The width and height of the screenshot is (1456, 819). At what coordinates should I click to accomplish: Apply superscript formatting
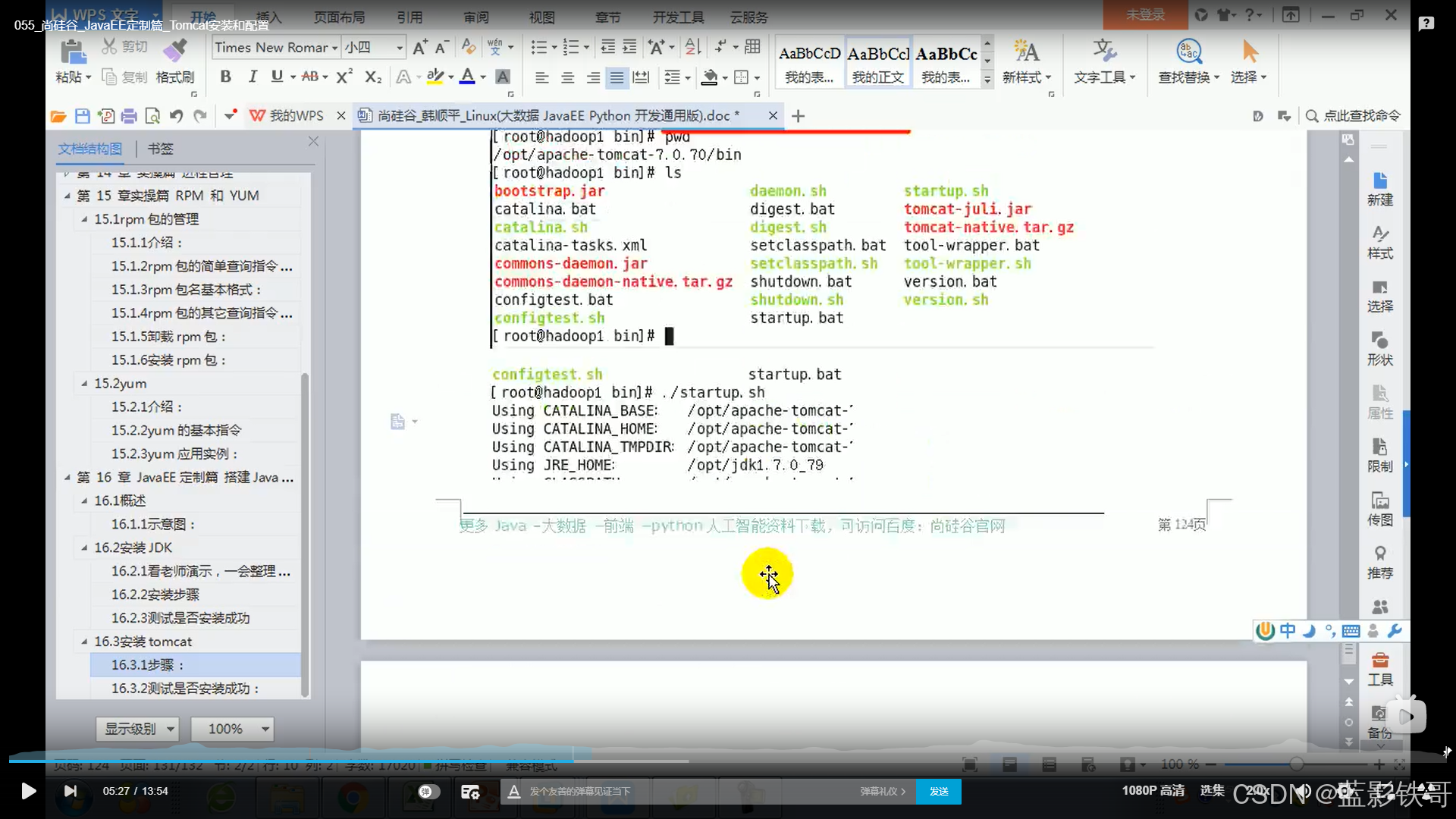(x=344, y=77)
